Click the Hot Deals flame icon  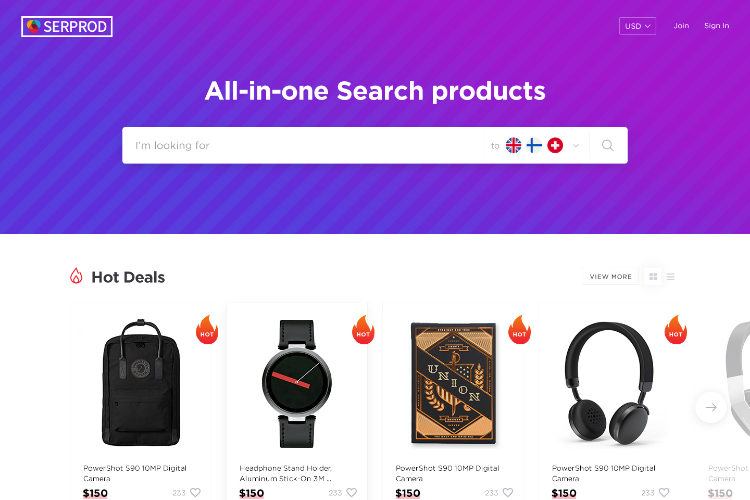click(x=76, y=276)
